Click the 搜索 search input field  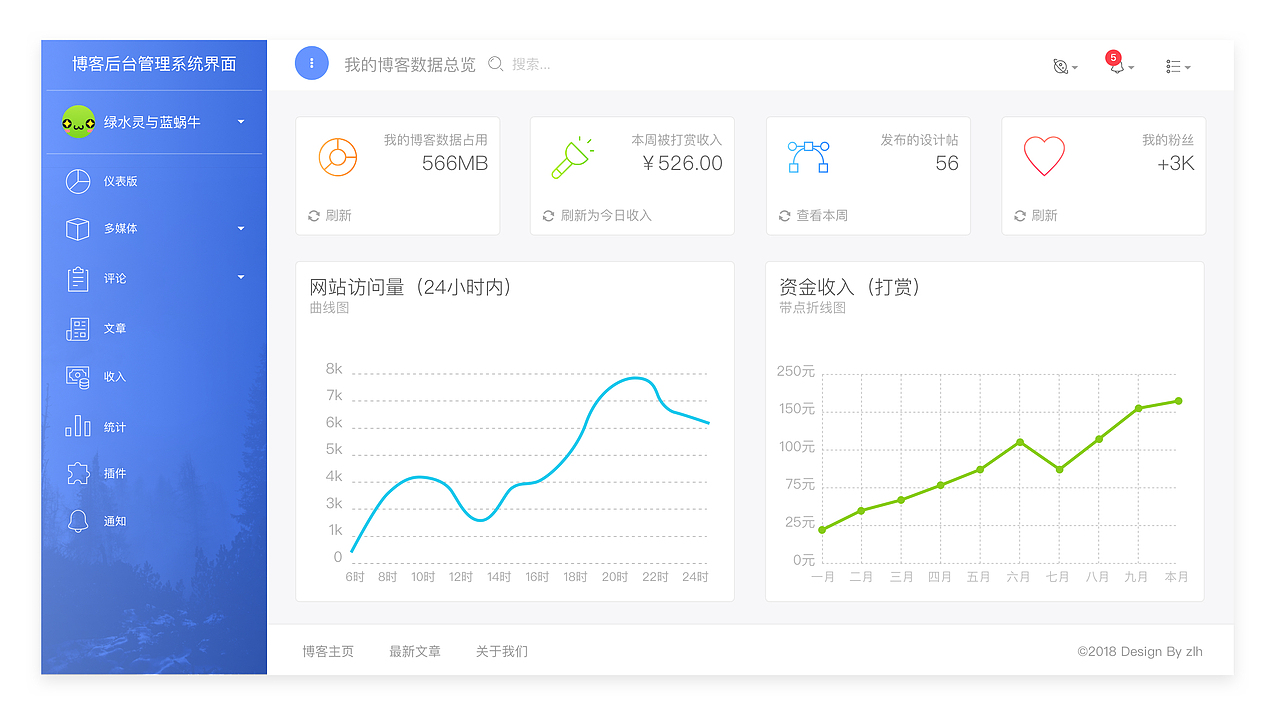530,63
